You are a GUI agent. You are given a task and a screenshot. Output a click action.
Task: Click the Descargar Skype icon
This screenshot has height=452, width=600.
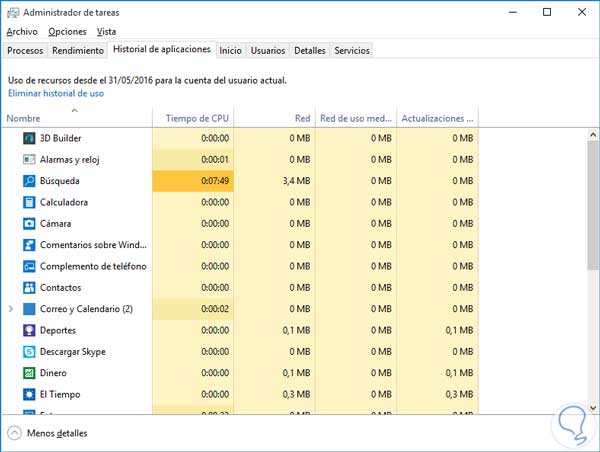tap(29, 352)
